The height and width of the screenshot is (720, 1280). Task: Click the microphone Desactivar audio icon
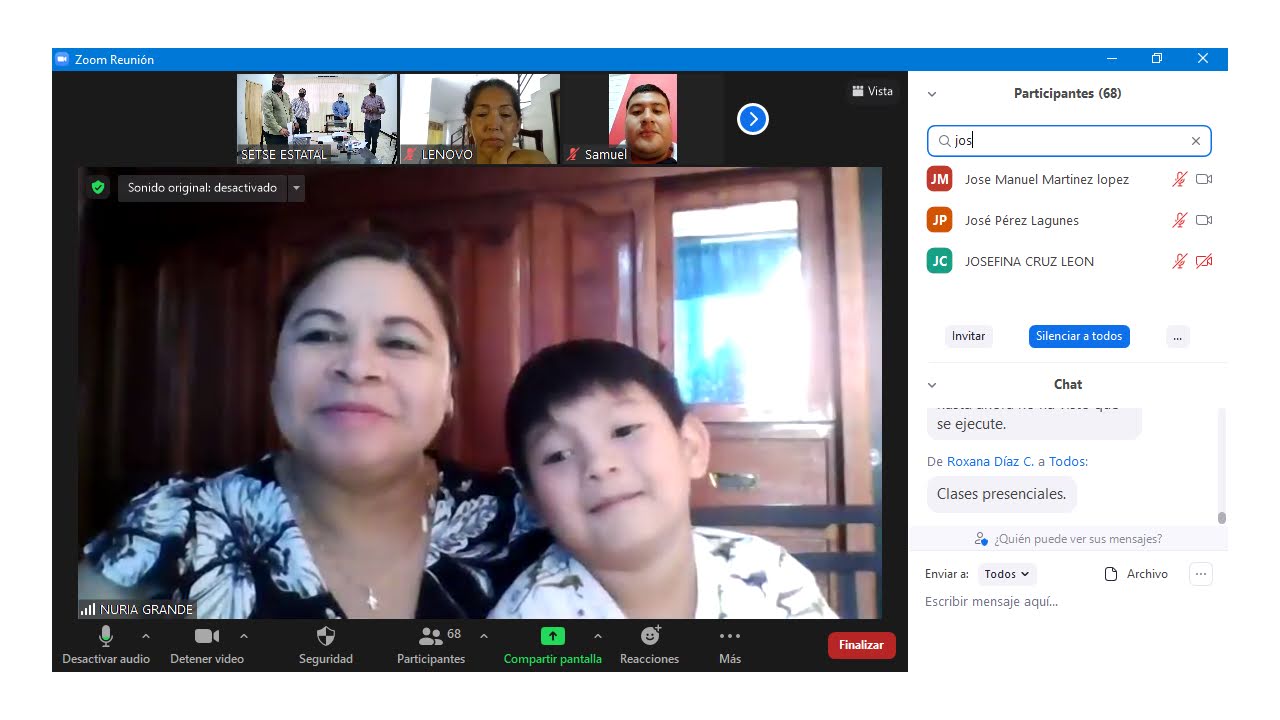[x=106, y=636]
